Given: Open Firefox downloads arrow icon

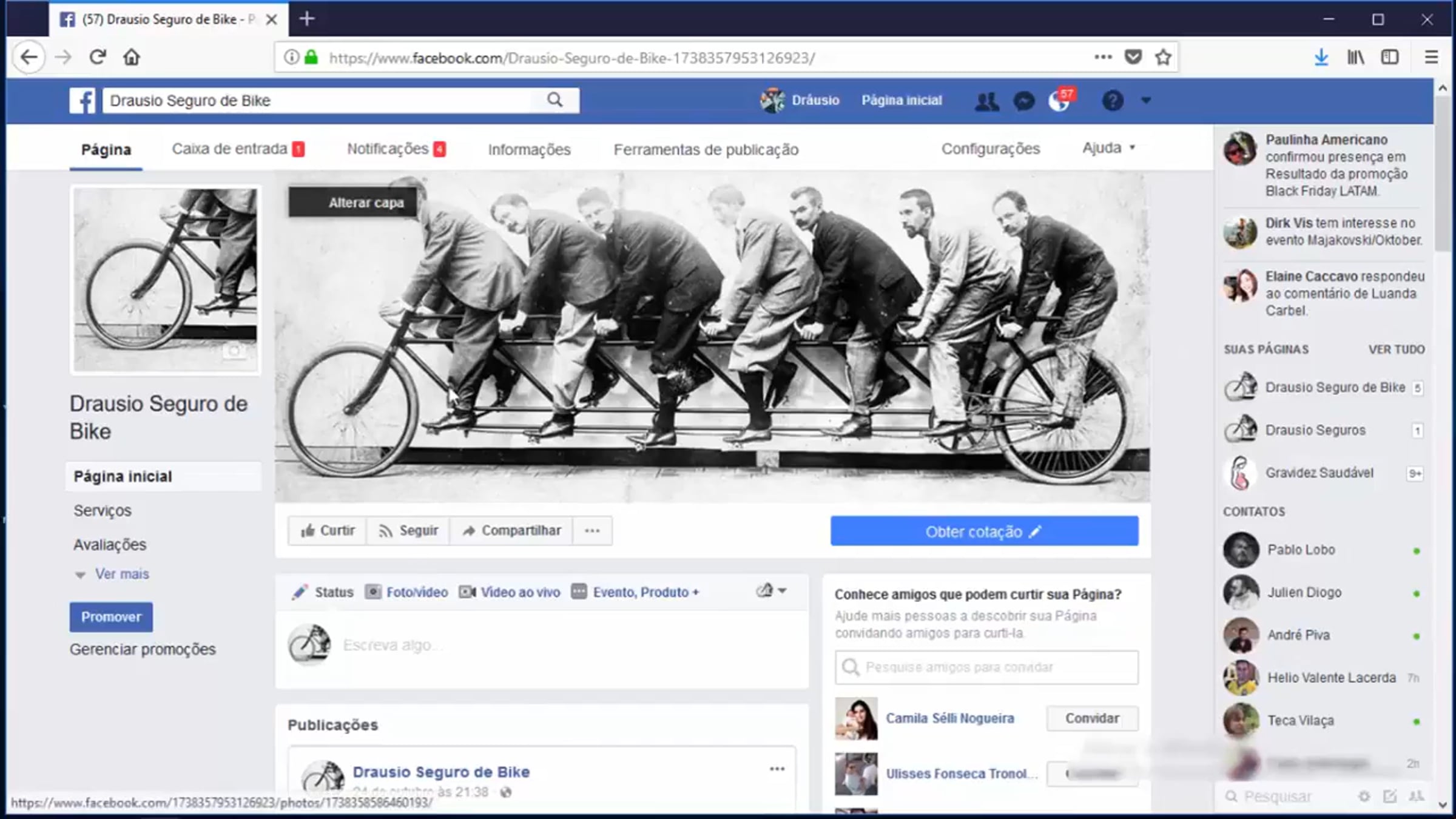Looking at the screenshot, I should coord(1321,58).
